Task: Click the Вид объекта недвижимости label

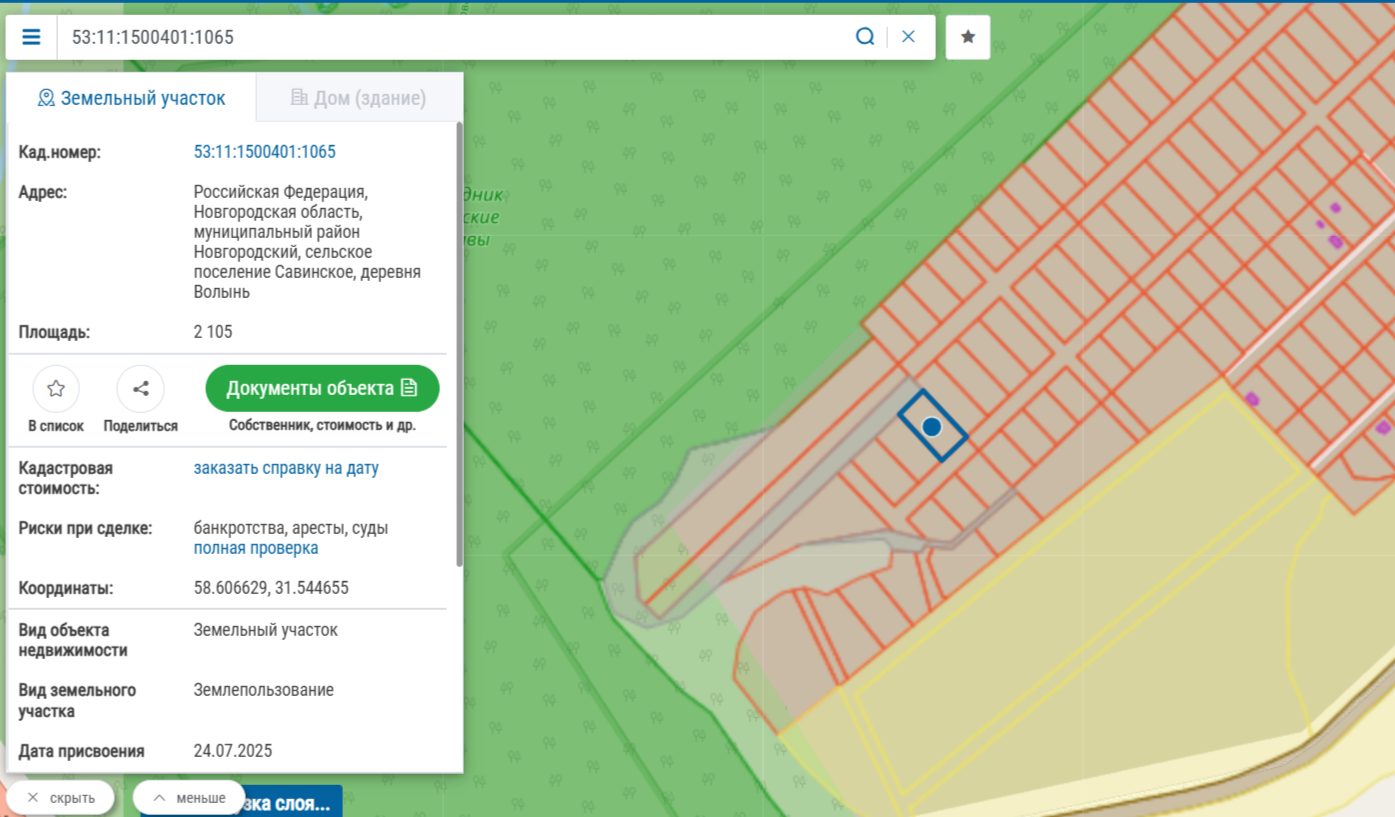Action: tap(73, 640)
